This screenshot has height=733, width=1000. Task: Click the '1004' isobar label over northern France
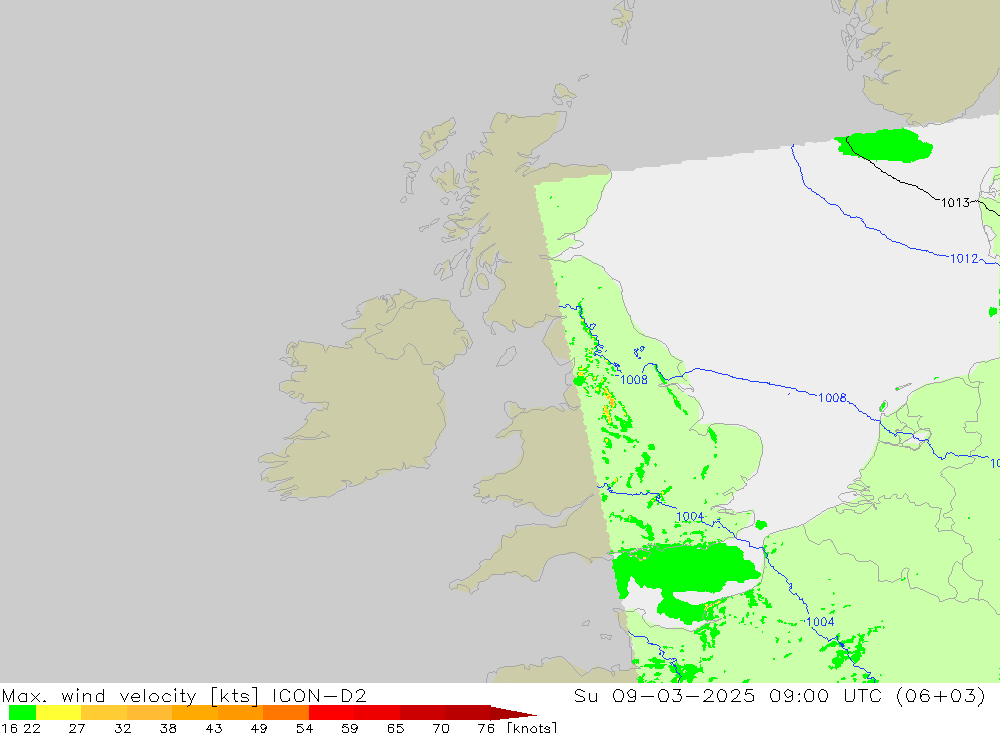tap(820, 621)
